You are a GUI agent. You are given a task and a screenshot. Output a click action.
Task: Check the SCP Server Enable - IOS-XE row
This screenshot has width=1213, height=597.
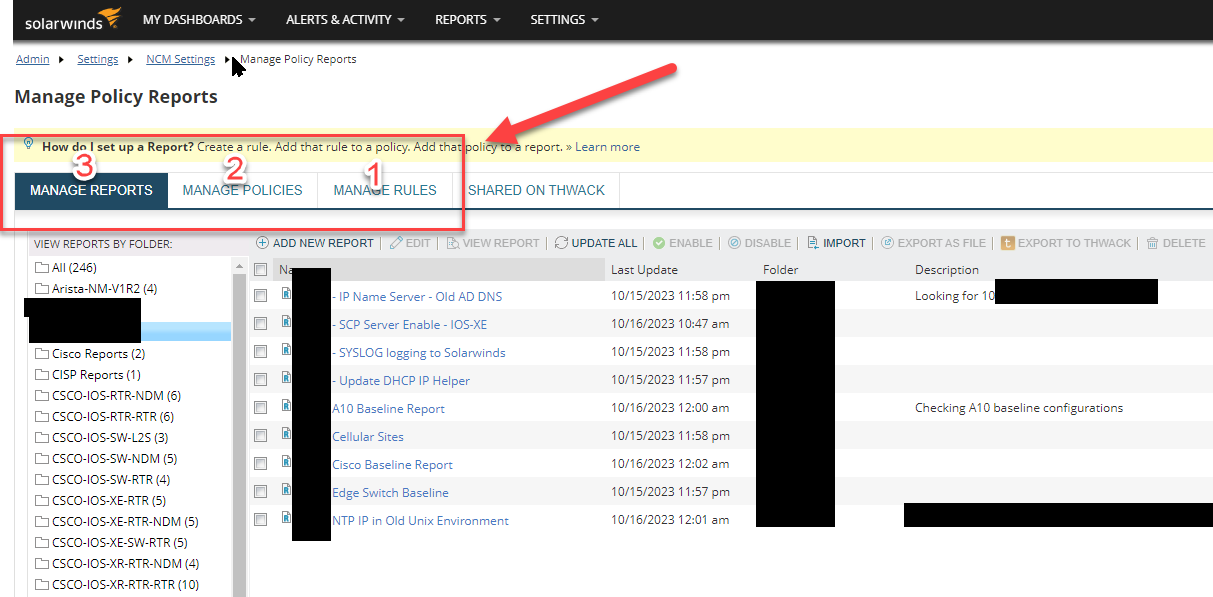[261, 324]
